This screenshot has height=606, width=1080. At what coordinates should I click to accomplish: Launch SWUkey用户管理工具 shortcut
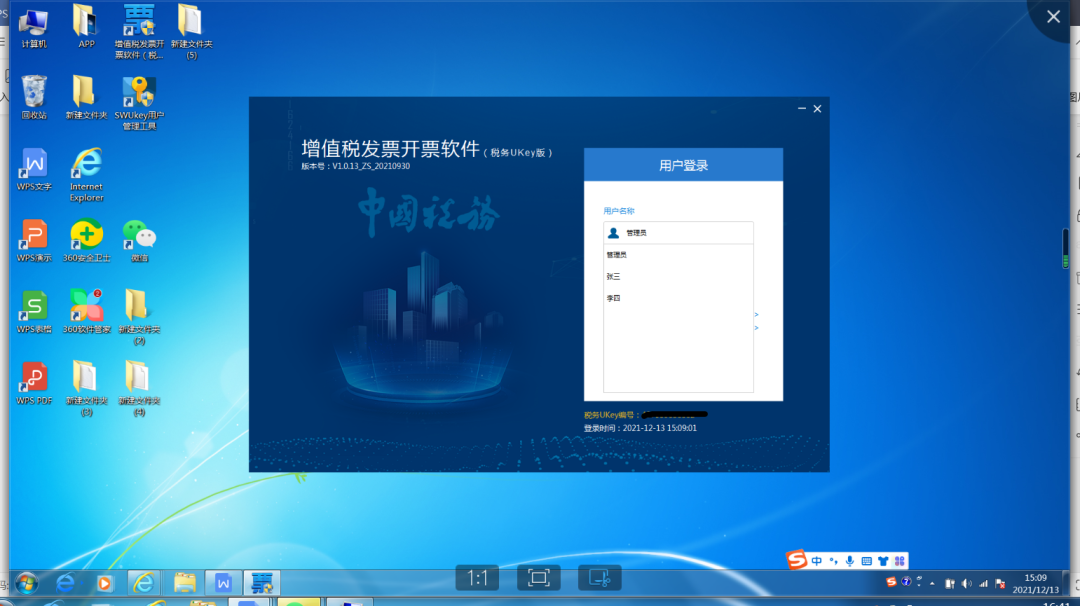[x=139, y=103]
